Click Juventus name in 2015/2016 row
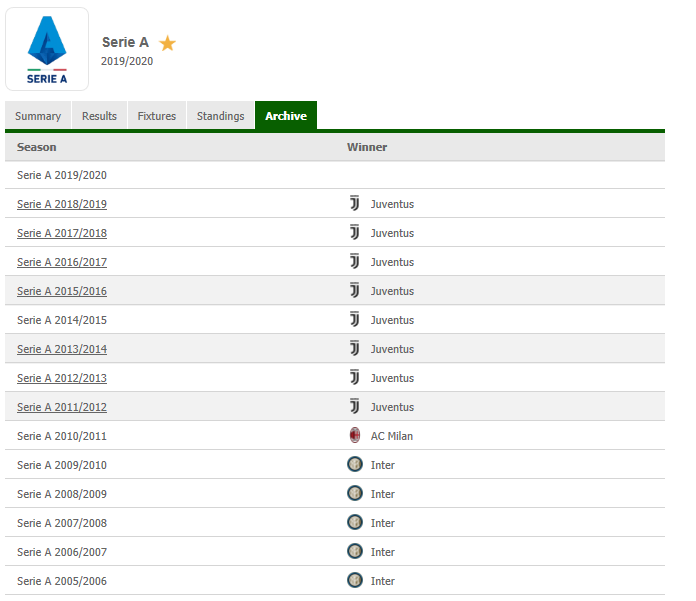This screenshot has height=601, width=696. pos(392,291)
